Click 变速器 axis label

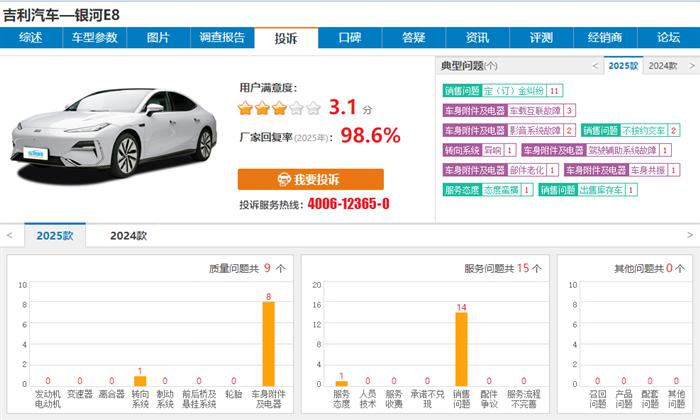coord(80,394)
